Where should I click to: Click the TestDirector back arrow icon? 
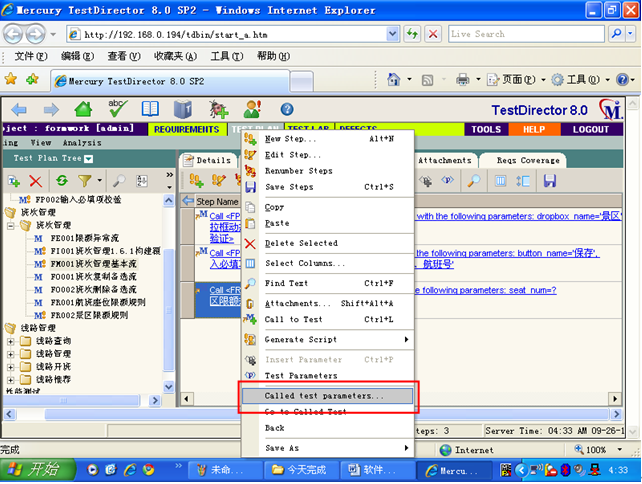(19, 110)
